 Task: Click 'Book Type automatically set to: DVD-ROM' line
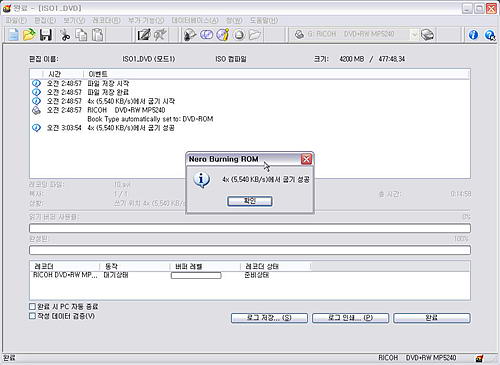coord(150,119)
